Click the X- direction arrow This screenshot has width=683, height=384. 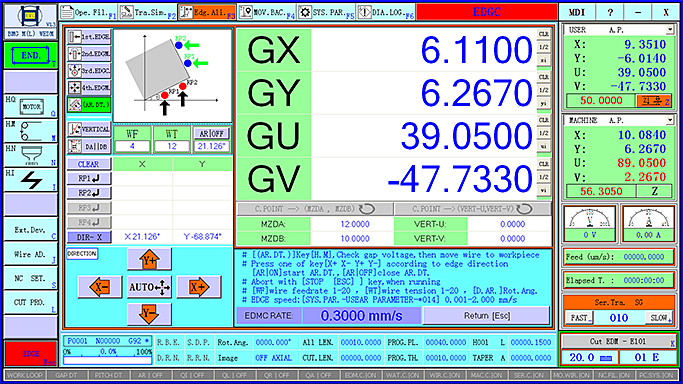(x=100, y=287)
